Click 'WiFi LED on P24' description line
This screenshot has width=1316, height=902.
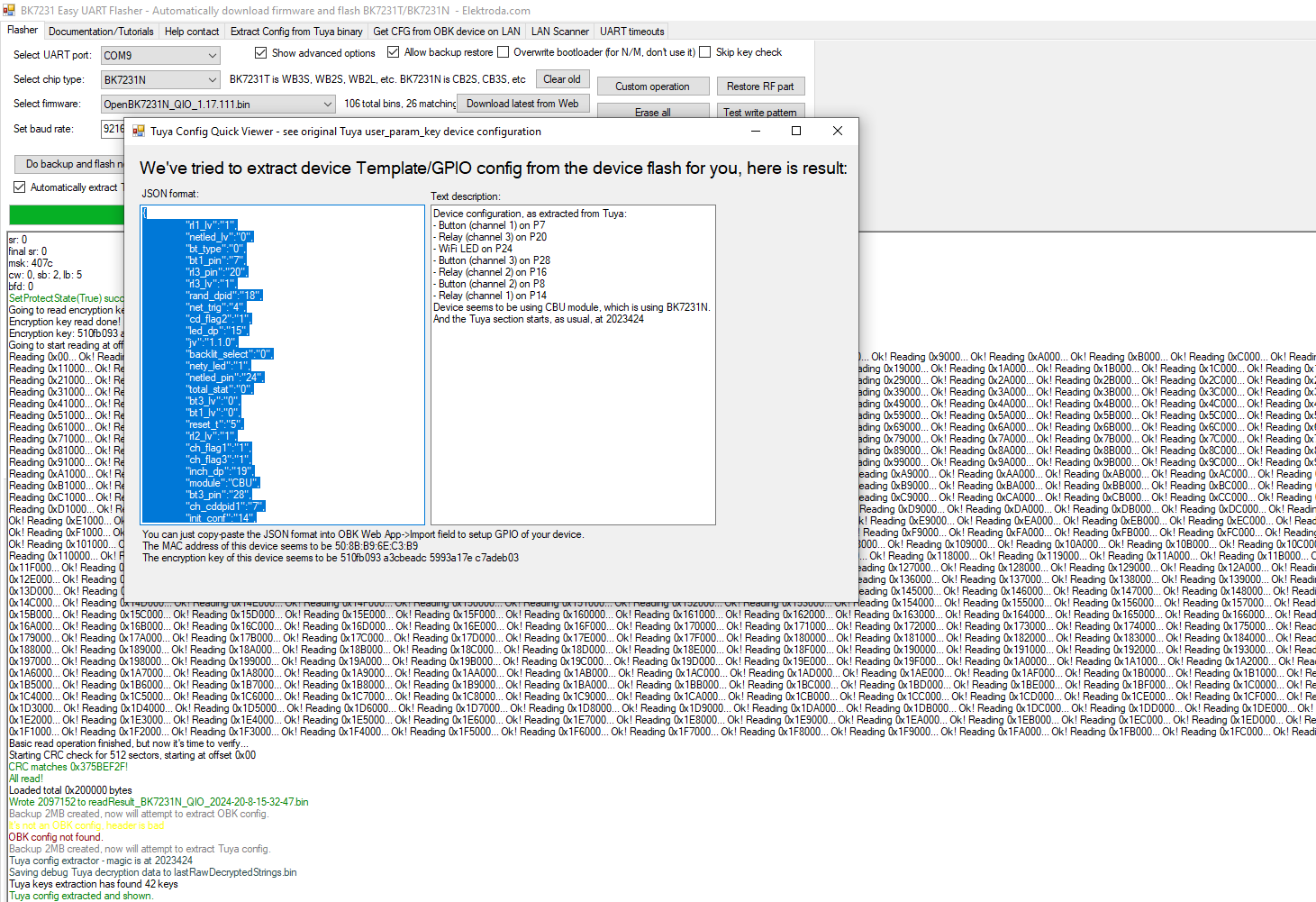(x=473, y=249)
